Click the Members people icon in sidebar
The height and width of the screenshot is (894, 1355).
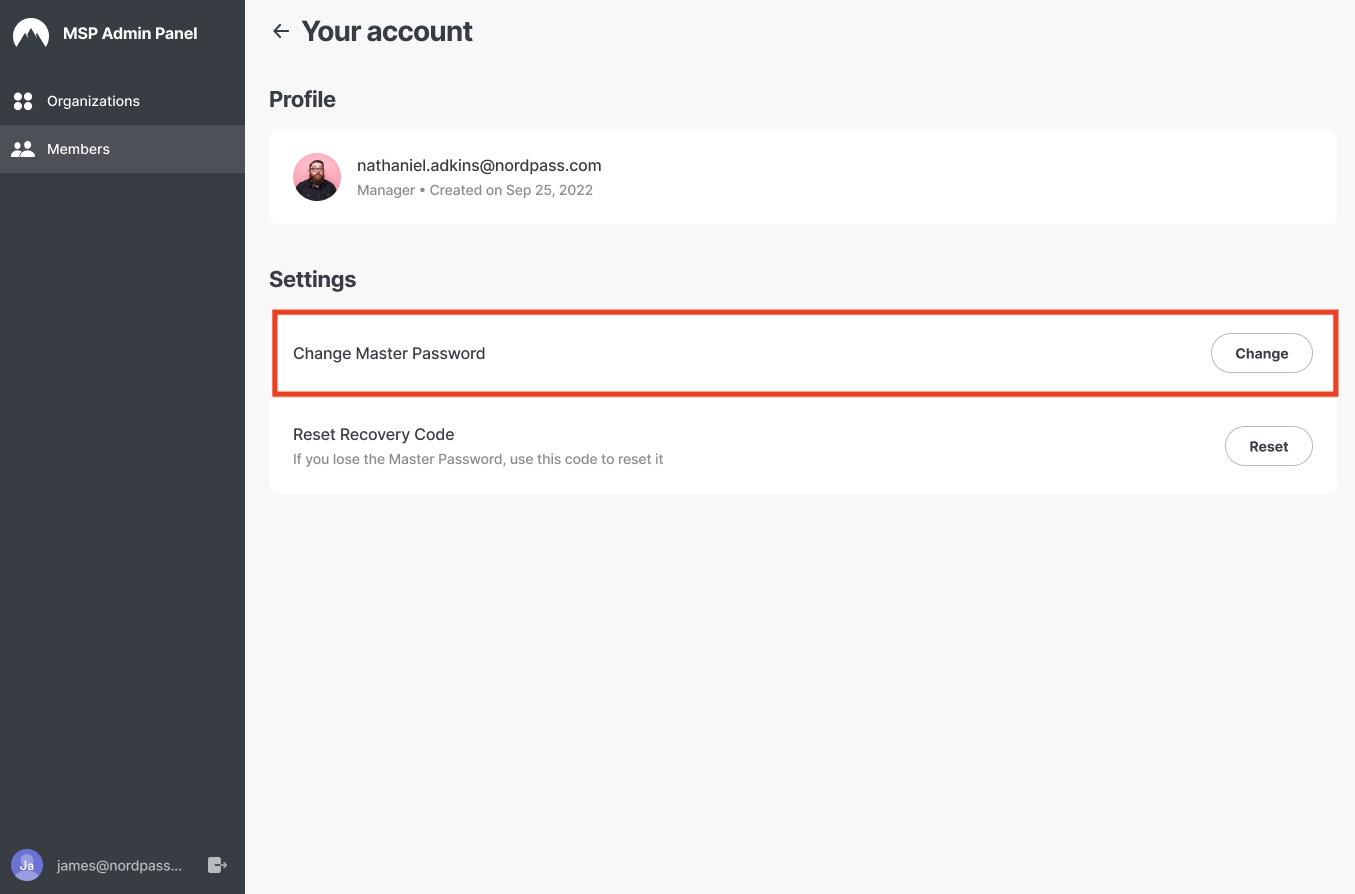23,149
